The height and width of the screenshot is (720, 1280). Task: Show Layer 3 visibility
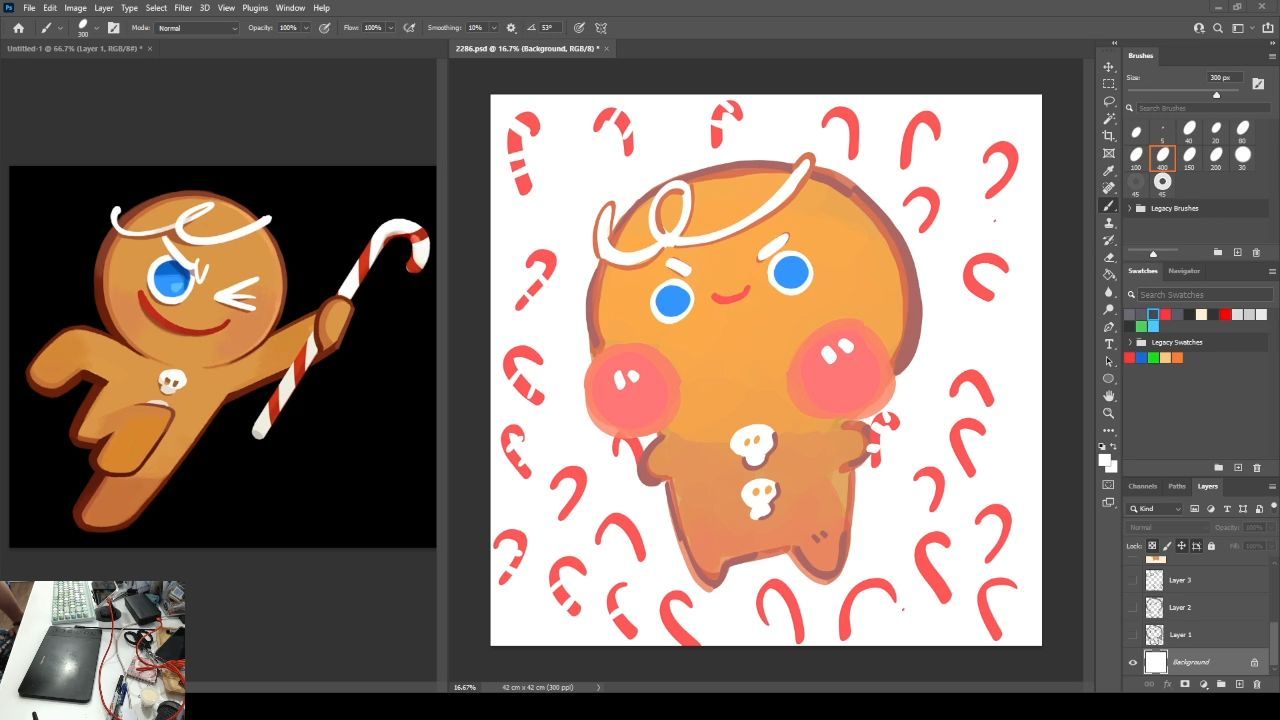(1133, 580)
